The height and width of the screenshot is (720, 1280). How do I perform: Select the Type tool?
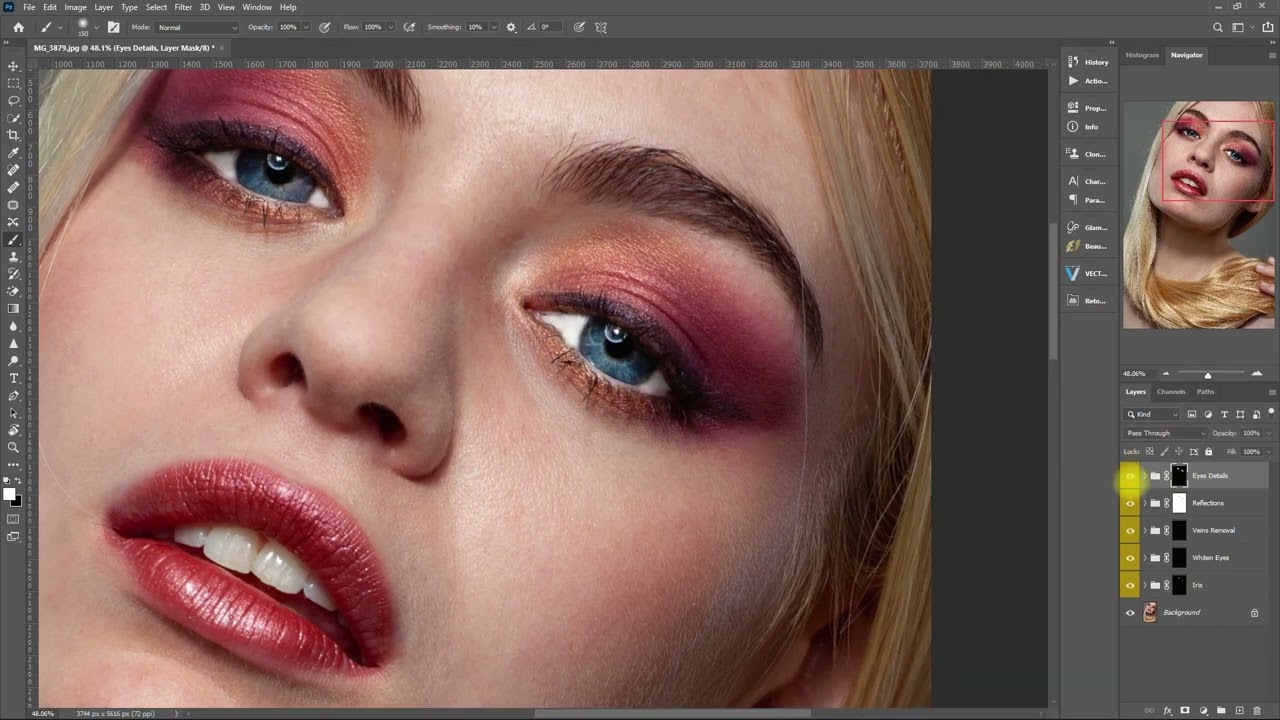pyautogui.click(x=13, y=378)
